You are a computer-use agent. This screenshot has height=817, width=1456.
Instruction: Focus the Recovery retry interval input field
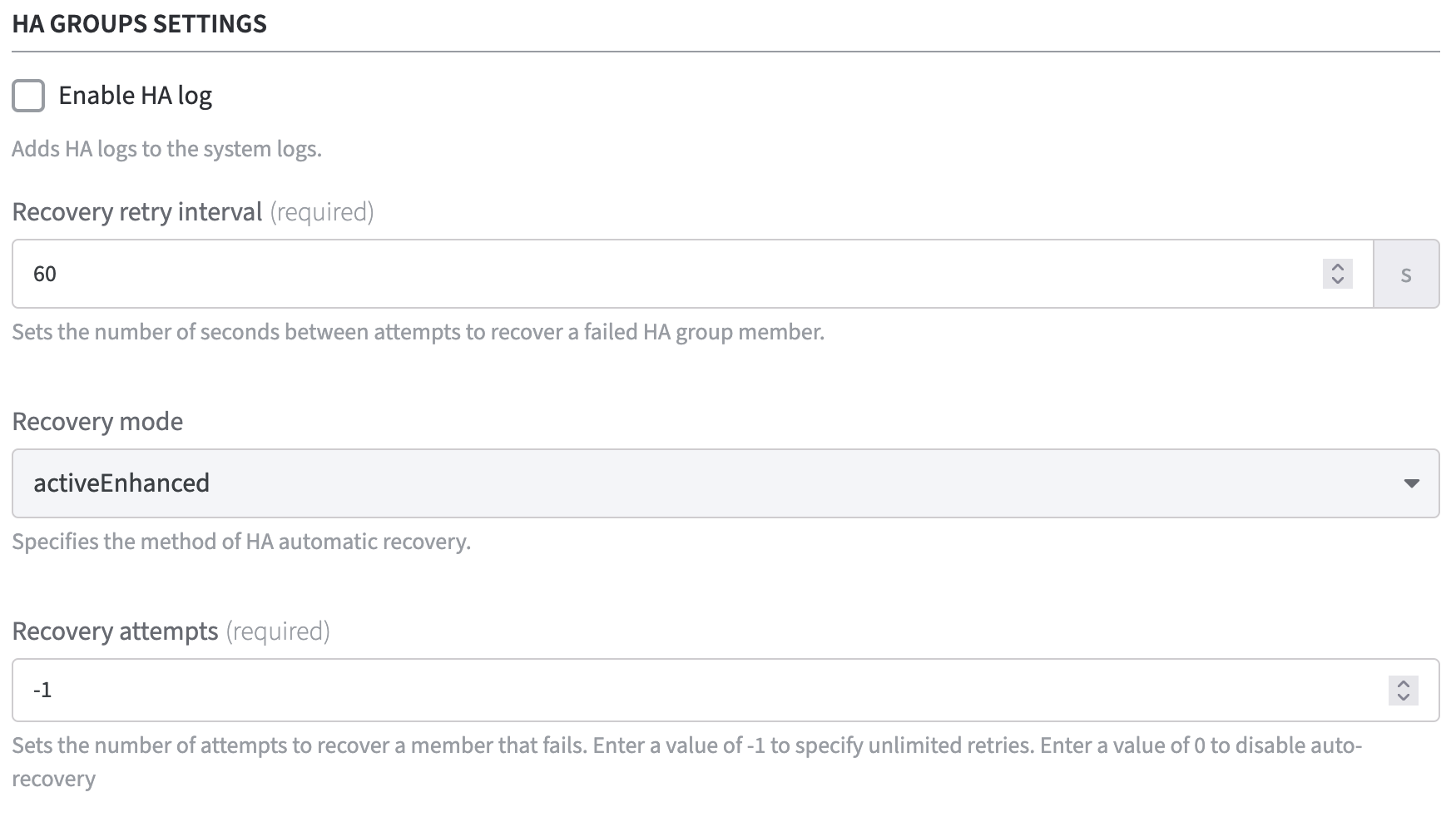666,274
